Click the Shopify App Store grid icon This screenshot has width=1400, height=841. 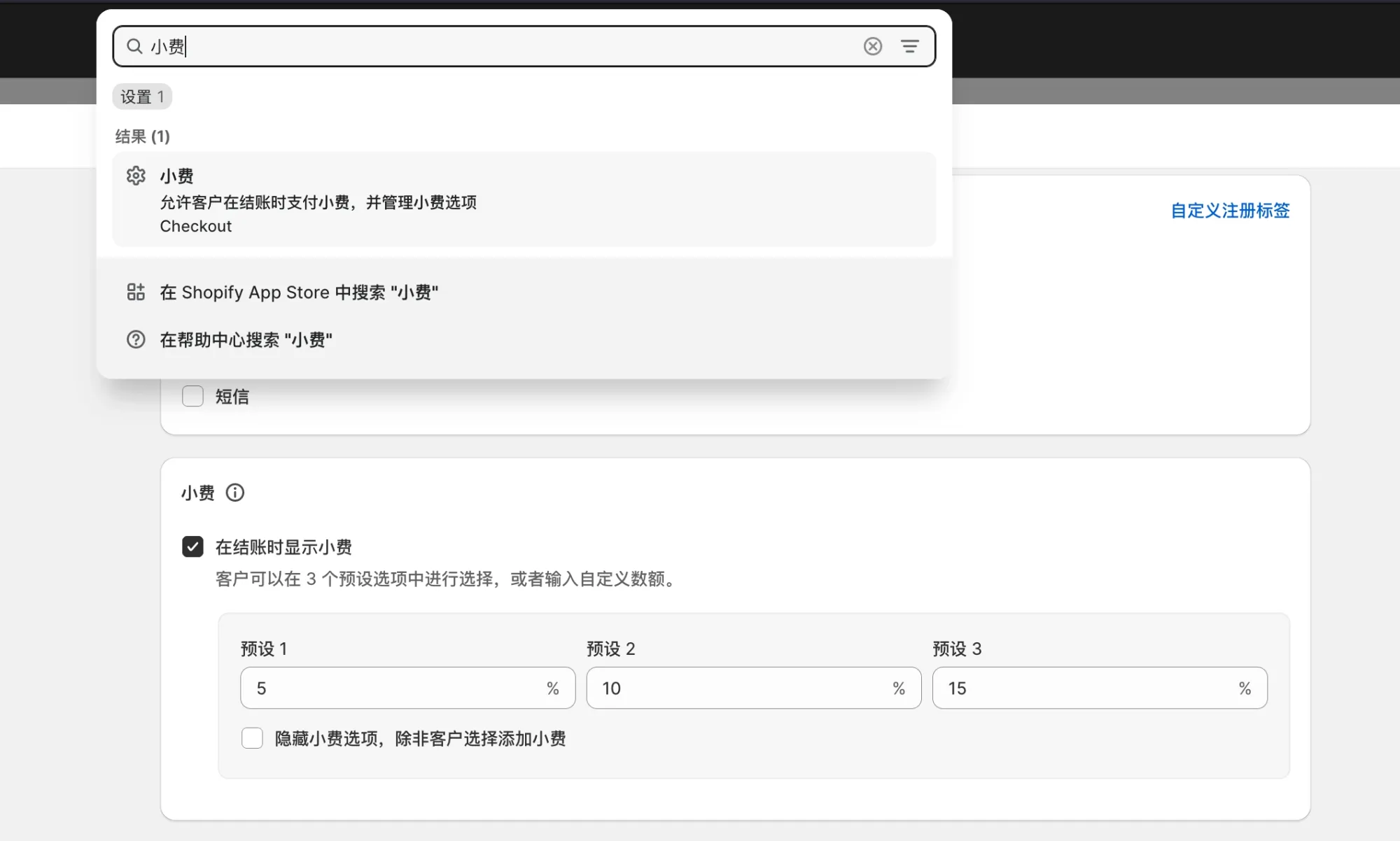point(136,292)
